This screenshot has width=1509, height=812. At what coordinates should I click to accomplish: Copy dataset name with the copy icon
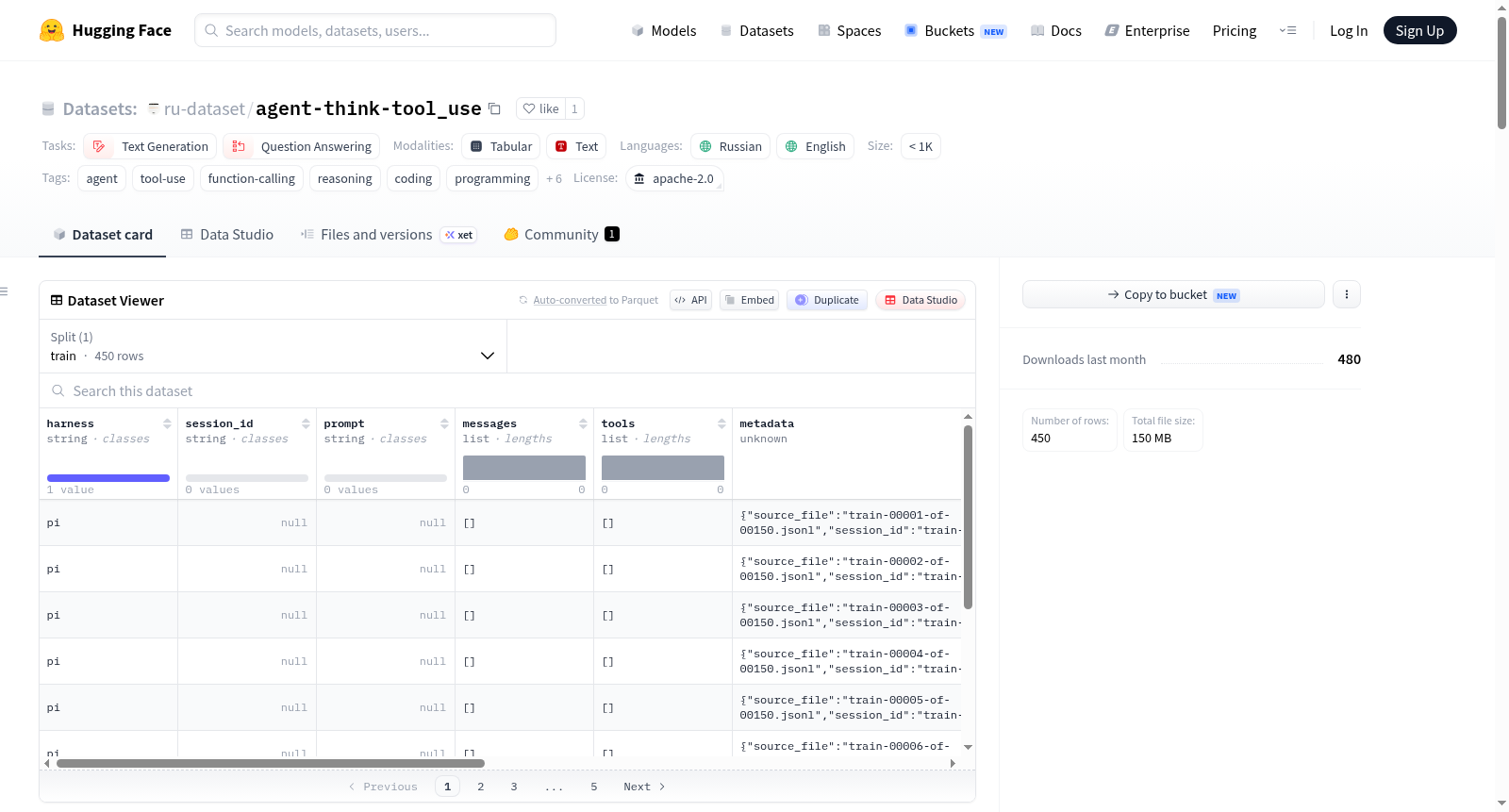[x=494, y=108]
